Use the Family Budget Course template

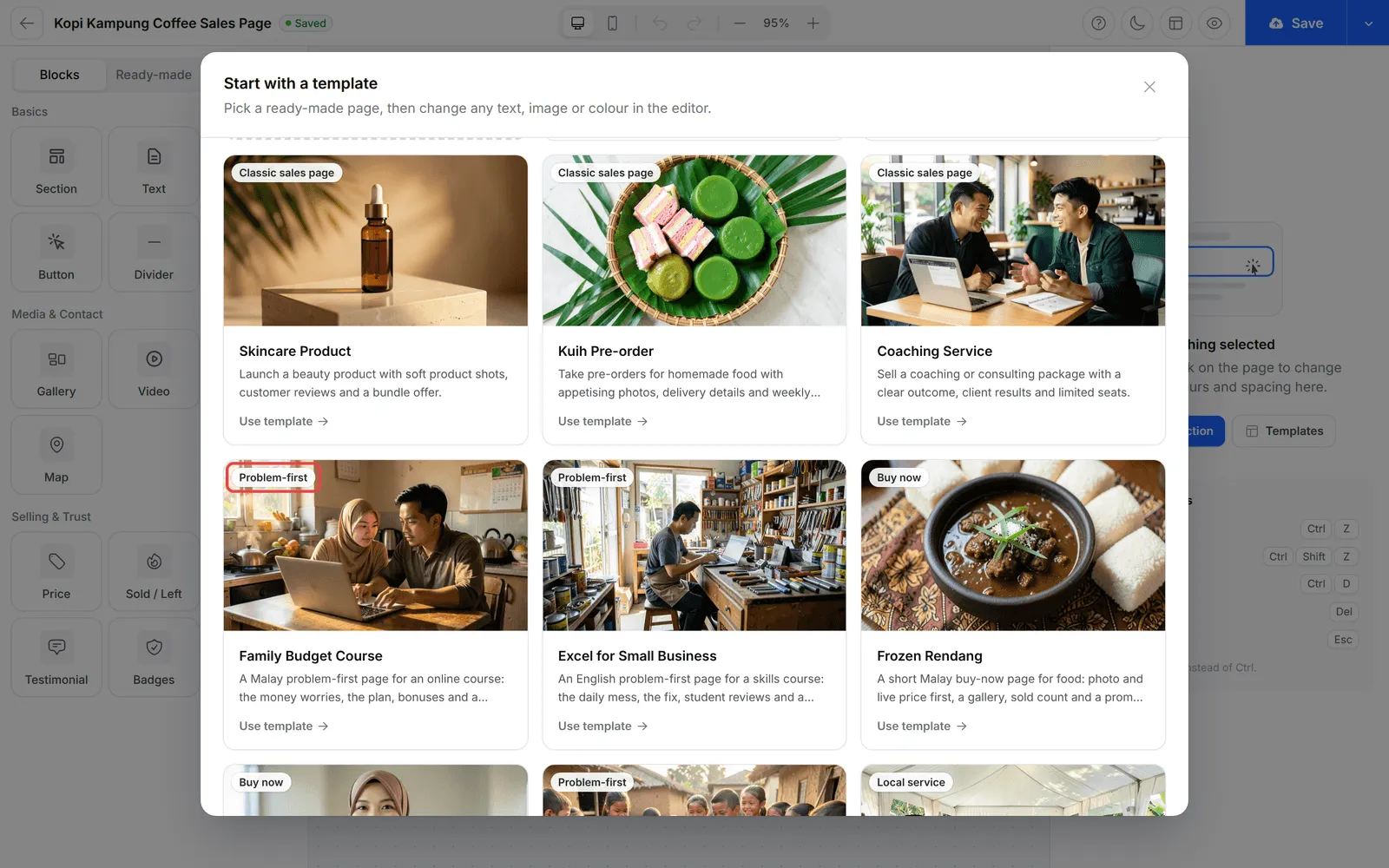pos(284,726)
